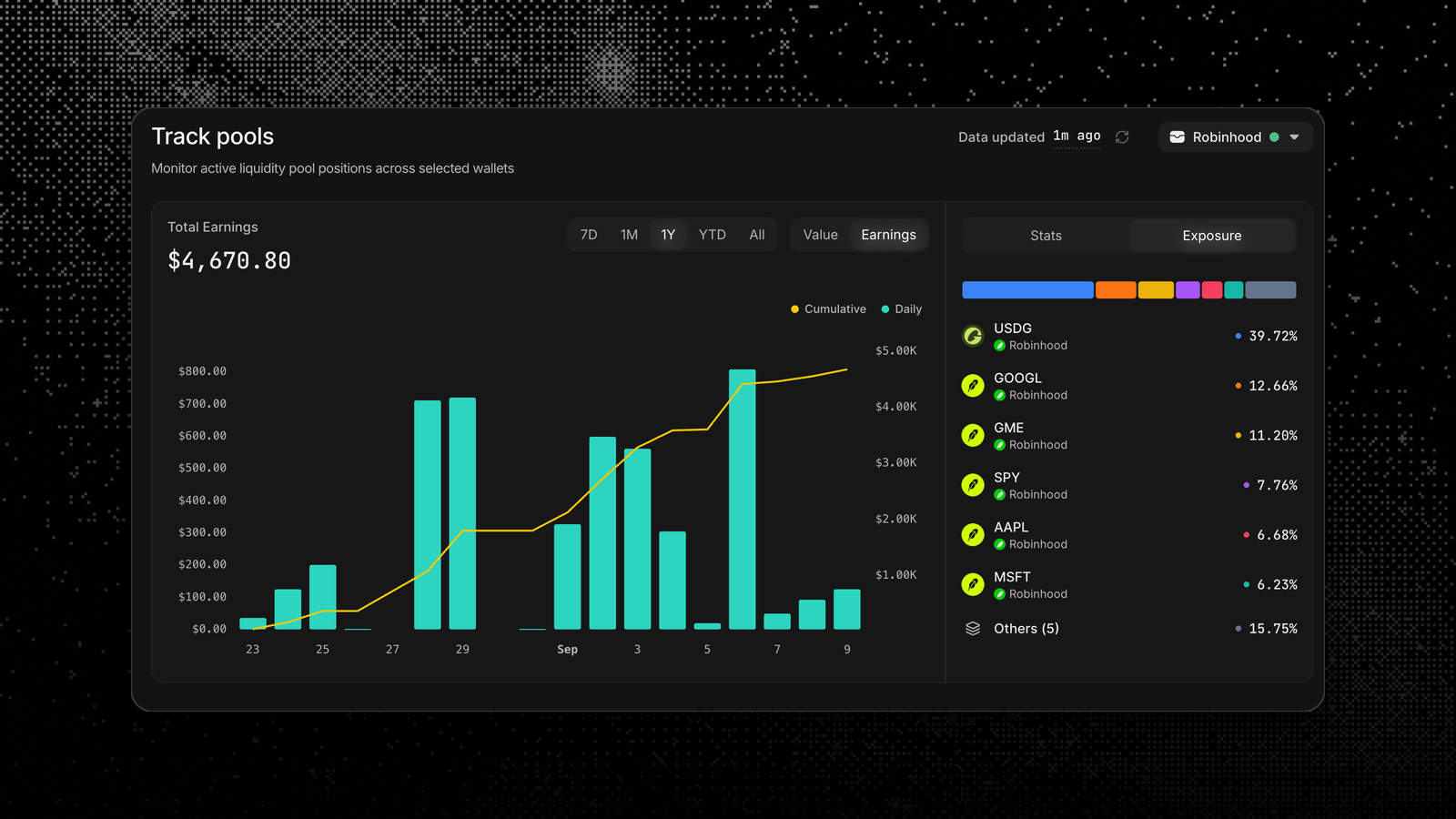Toggle the Cumulative legend series
The height and width of the screenshot is (819, 1456).
[x=829, y=309]
